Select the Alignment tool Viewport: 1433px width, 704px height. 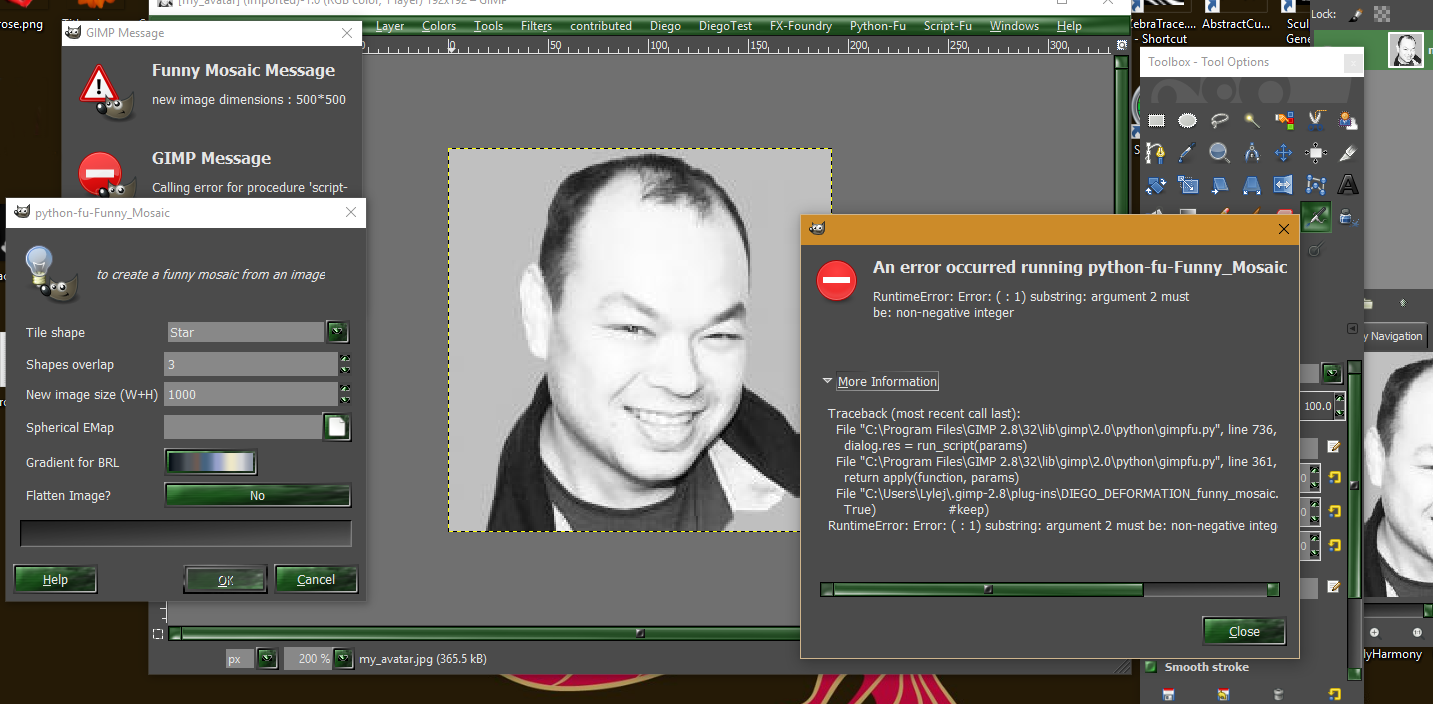pyautogui.click(x=1316, y=153)
